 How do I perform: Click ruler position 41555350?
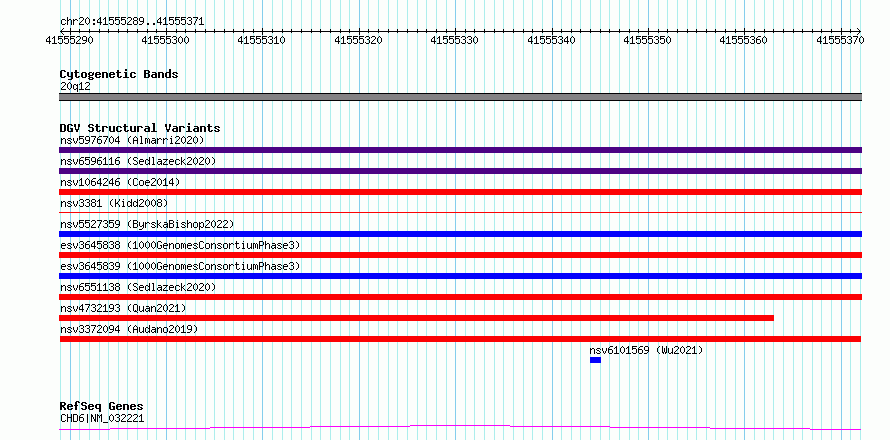click(648, 40)
